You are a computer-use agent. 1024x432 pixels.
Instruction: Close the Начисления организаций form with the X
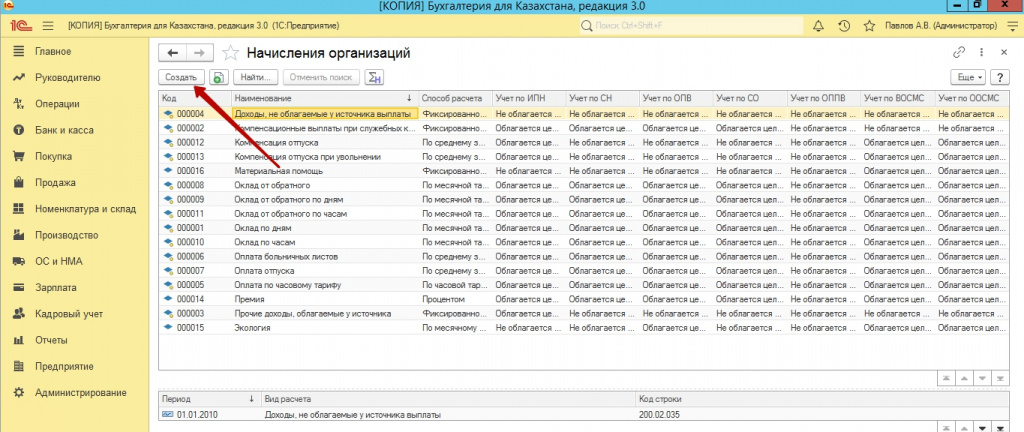coord(1004,53)
